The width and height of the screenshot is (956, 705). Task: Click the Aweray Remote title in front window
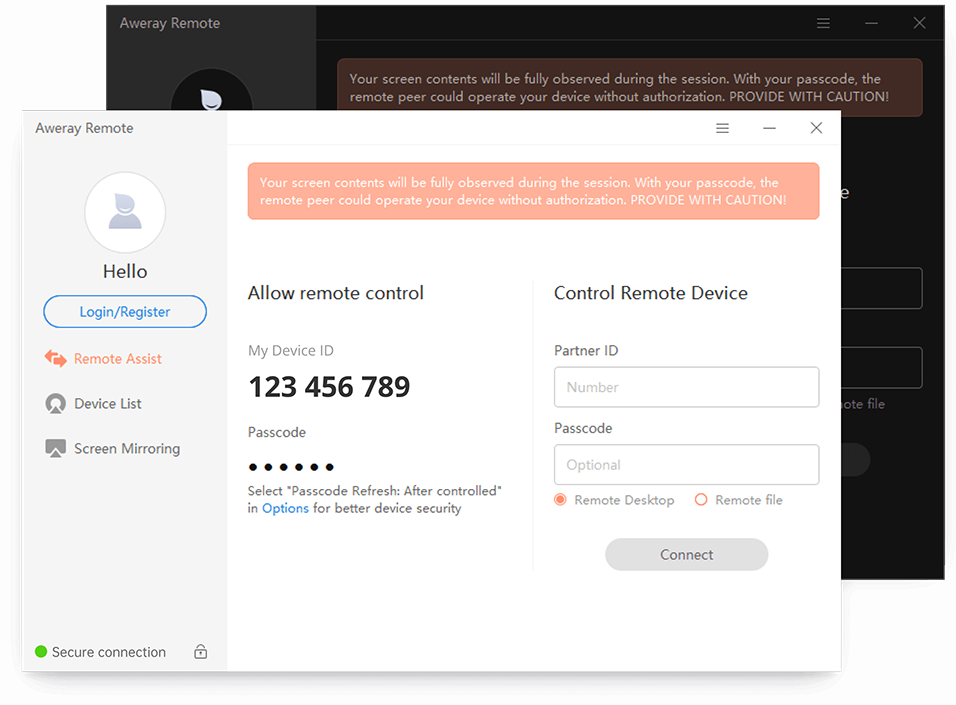[84, 128]
